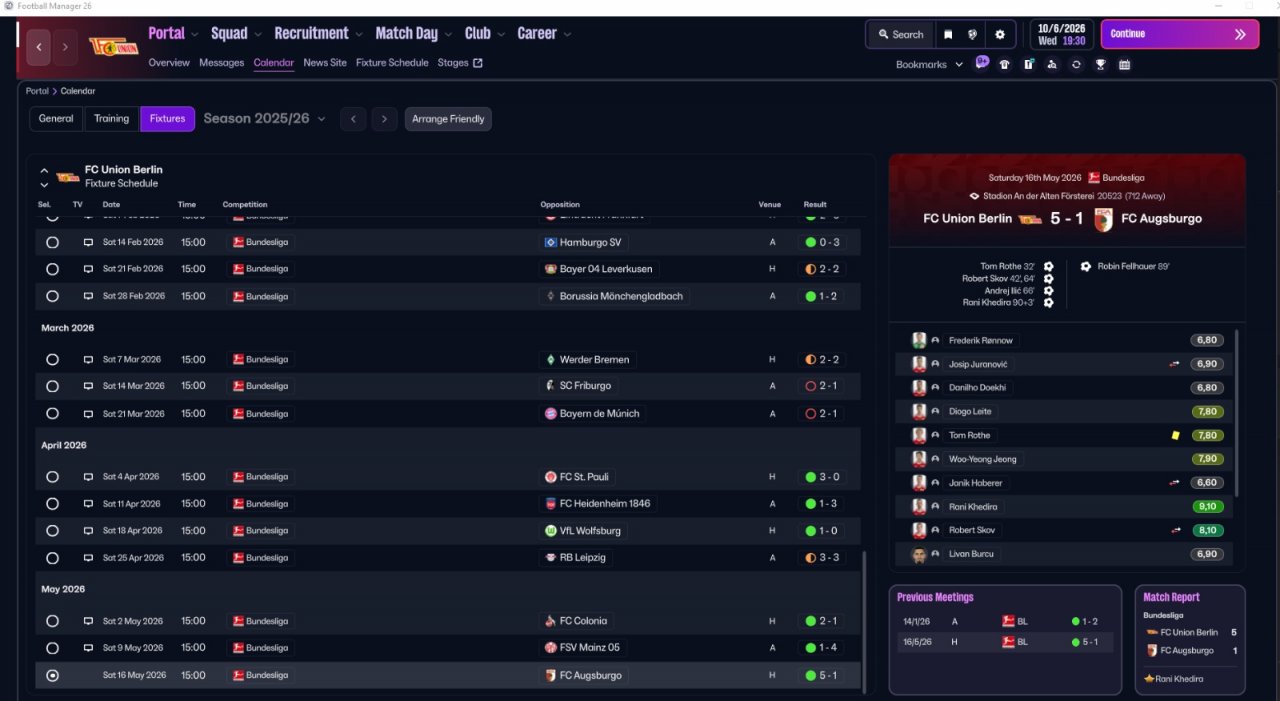Select radio button for FSV Mainz 05 fixture

[x=52, y=648]
